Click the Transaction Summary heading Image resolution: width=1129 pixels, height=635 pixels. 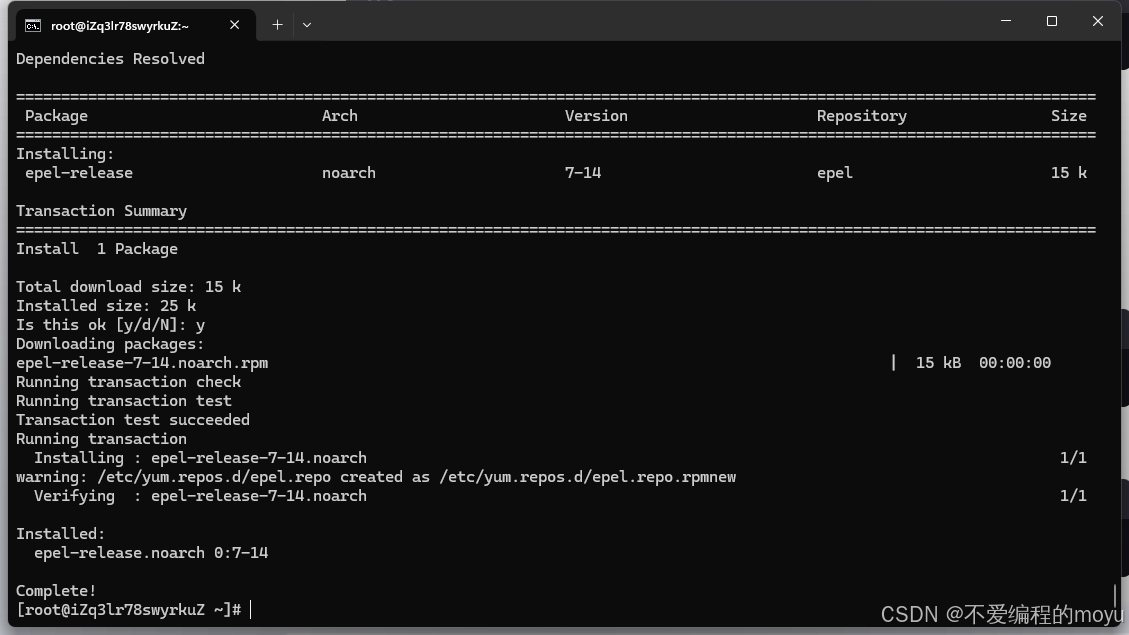[100, 210]
